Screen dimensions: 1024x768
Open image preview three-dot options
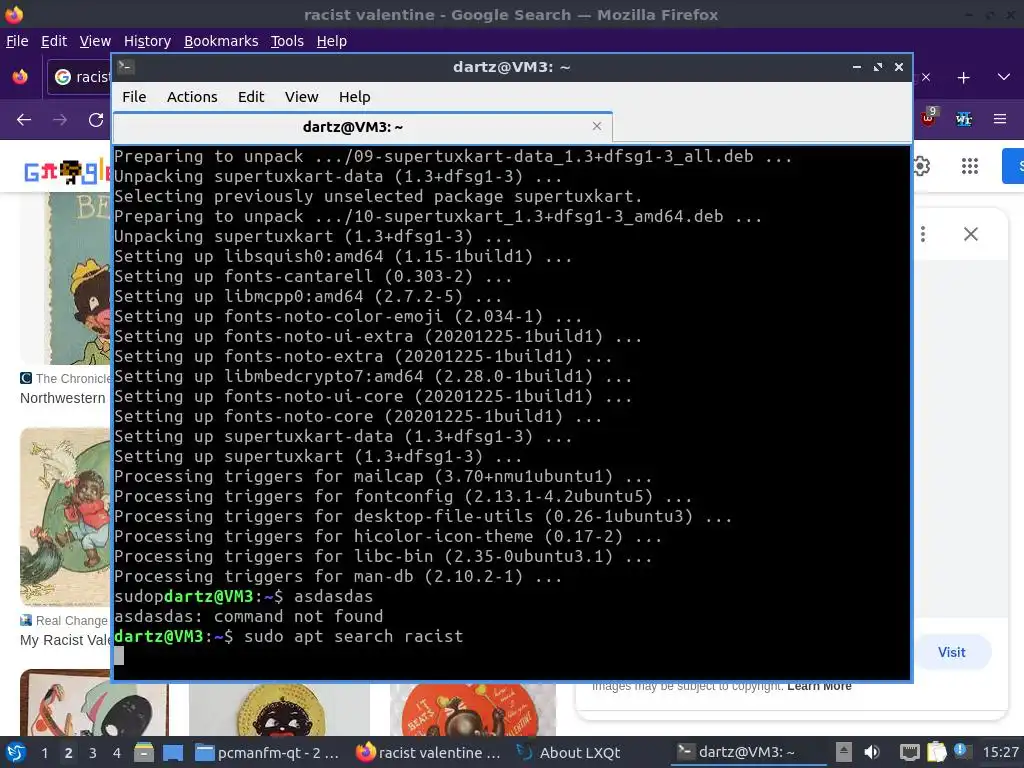pos(923,234)
